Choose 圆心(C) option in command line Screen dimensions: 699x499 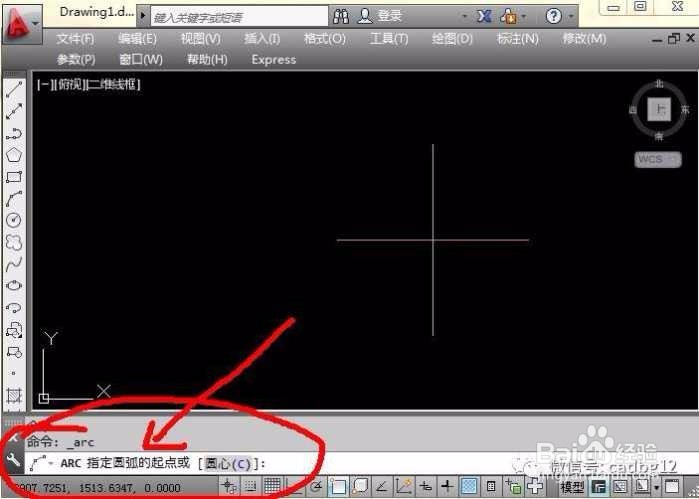[x=228, y=464]
